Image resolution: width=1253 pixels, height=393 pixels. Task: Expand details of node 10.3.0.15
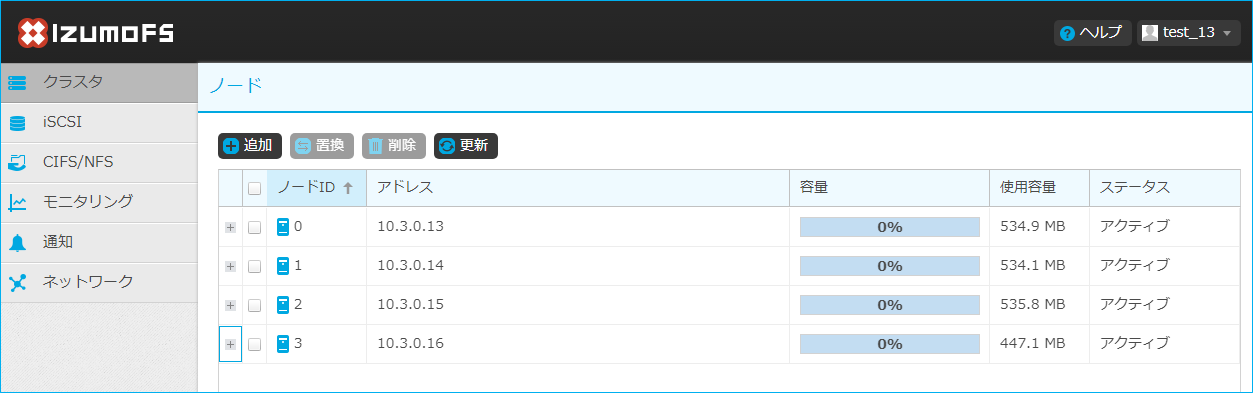coord(230,305)
